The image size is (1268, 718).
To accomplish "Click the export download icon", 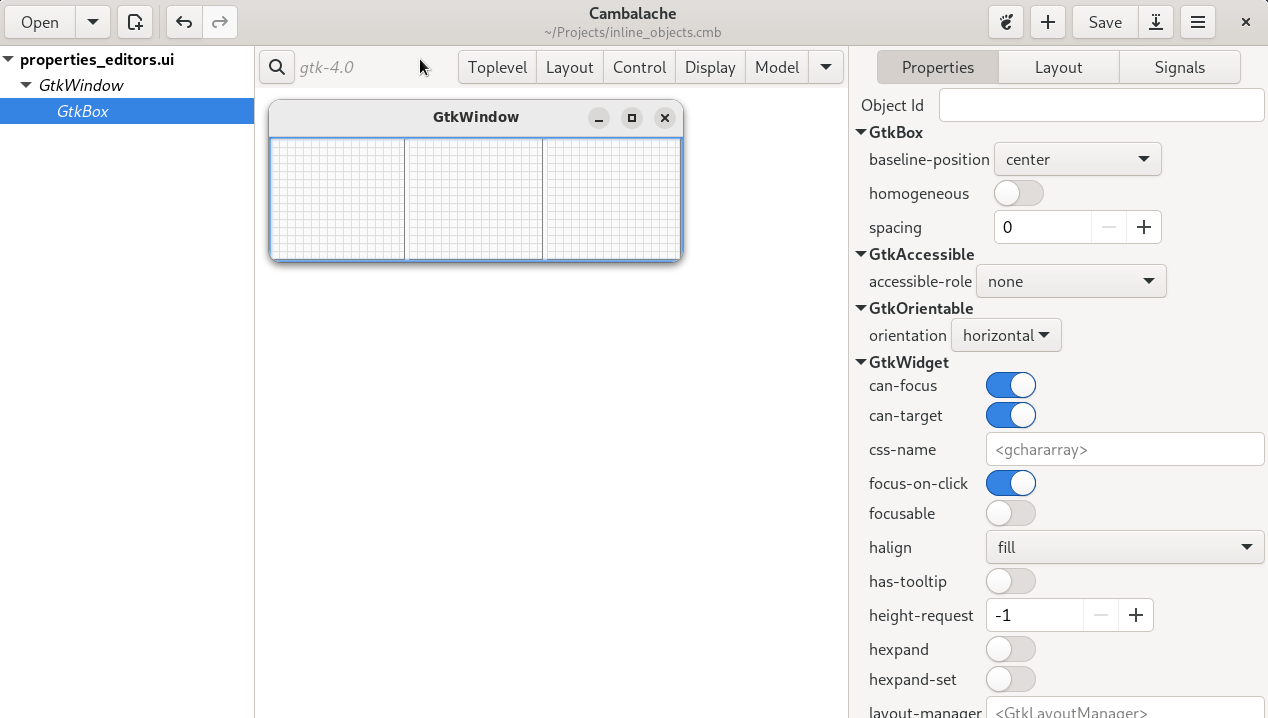I will 1156,22.
